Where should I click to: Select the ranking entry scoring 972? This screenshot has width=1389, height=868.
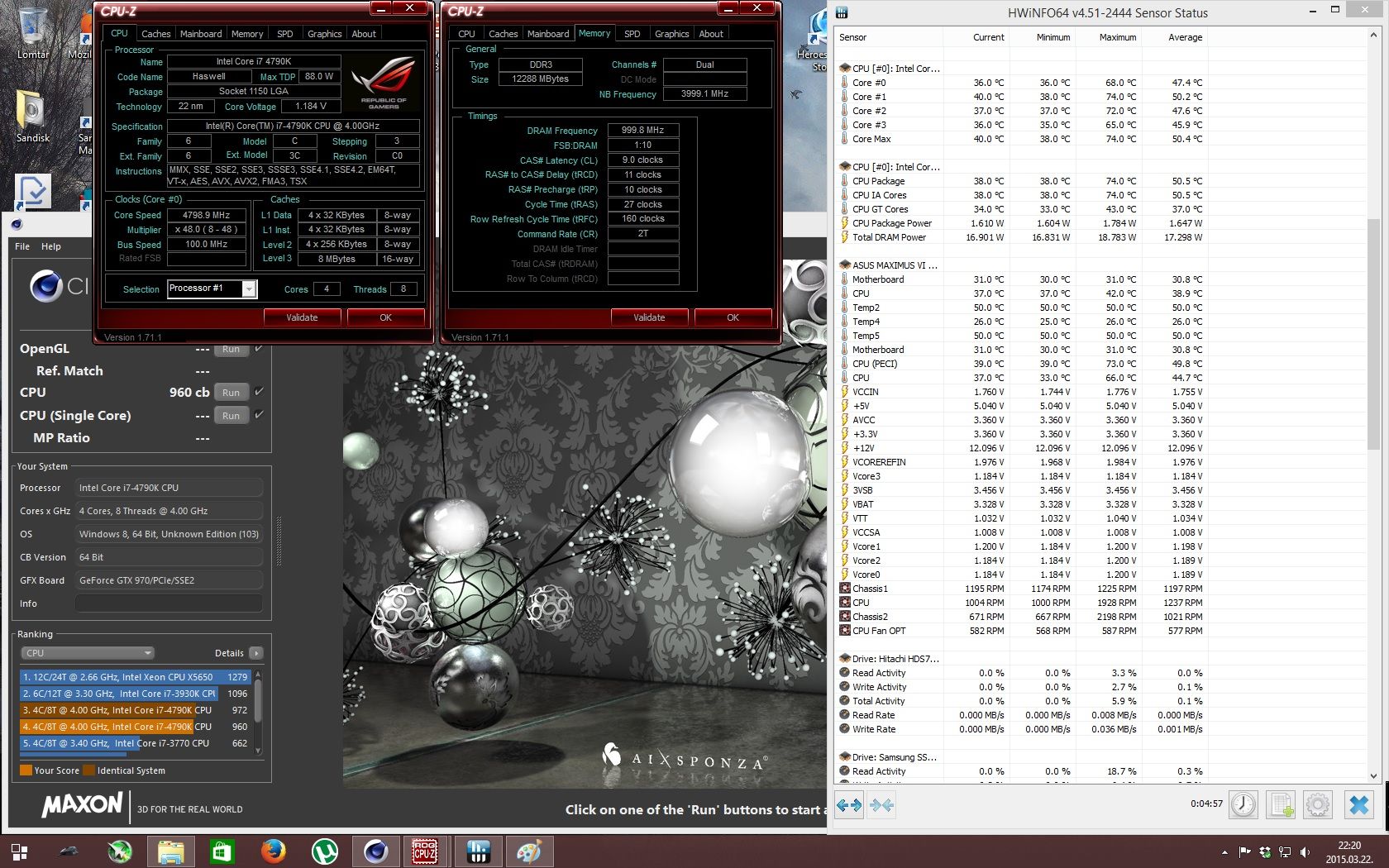point(136,709)
